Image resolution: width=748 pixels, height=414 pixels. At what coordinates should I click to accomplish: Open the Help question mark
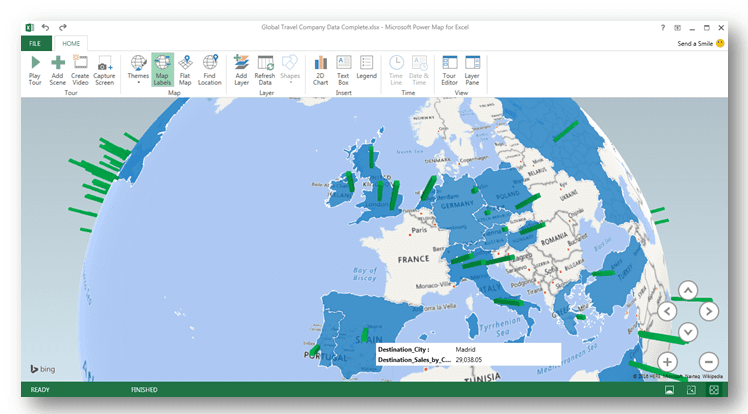pyautogui.click(x=663, y=28)
